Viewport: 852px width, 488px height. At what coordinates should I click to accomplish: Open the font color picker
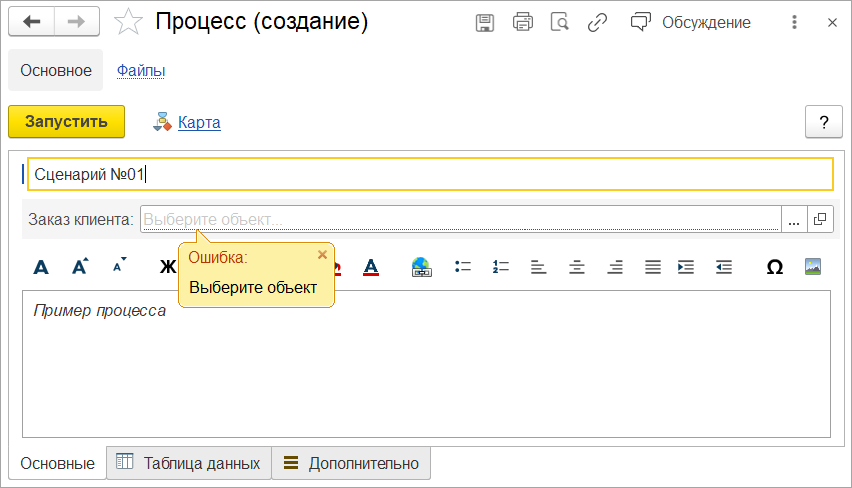point(370,267)
